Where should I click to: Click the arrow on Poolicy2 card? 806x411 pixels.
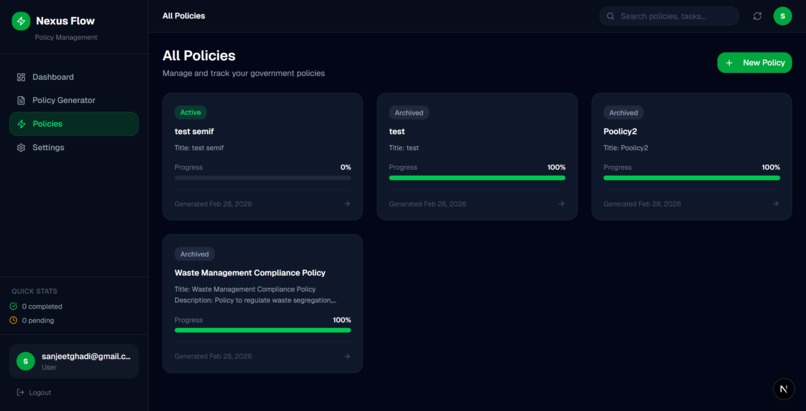776,204
